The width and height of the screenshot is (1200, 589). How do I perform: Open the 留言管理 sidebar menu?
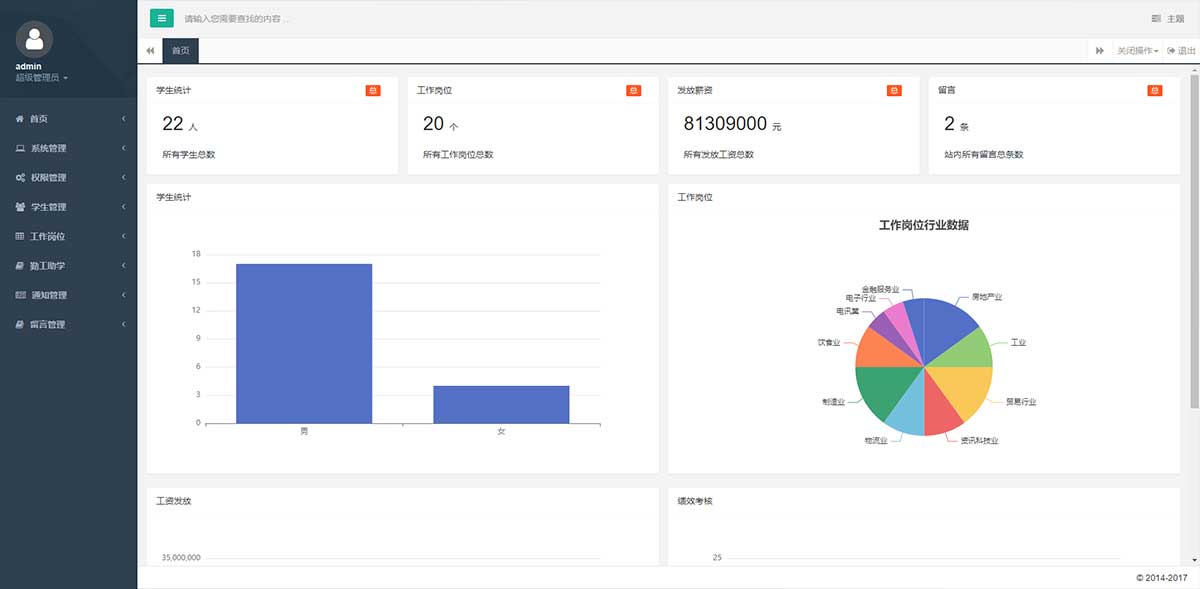point(68,325)
